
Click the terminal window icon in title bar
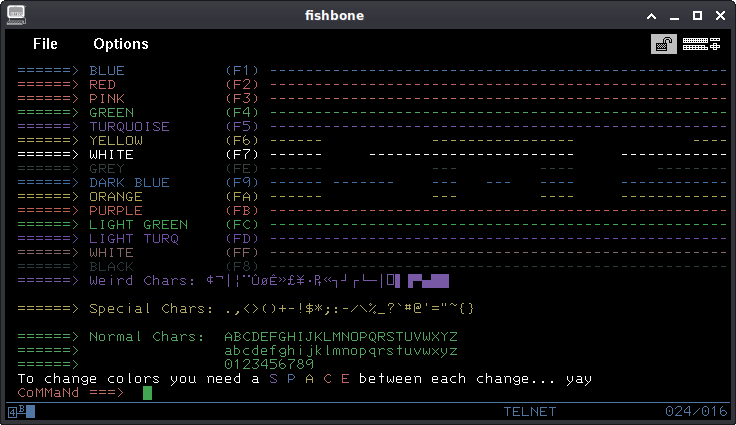coord(16,15)
